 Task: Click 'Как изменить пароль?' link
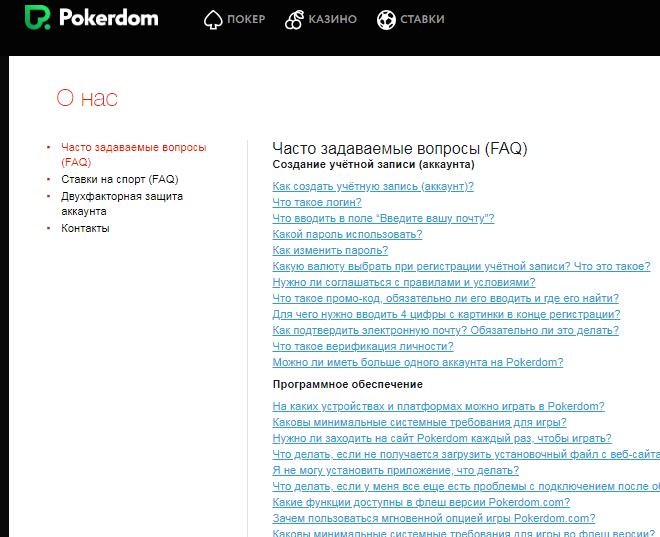[x=330, y=250]
